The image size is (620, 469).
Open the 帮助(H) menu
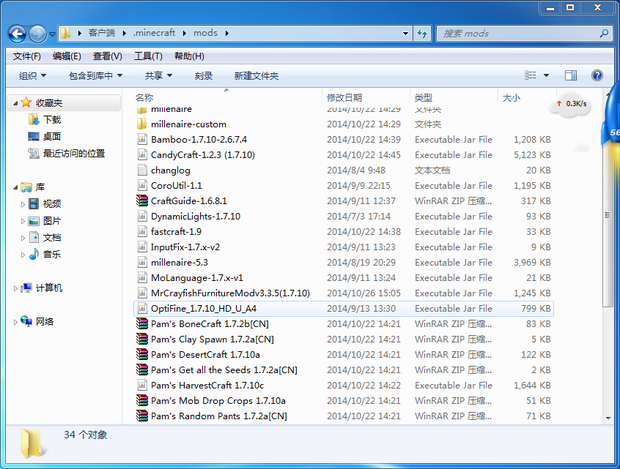pyautogui.click(x=189, y=56)
